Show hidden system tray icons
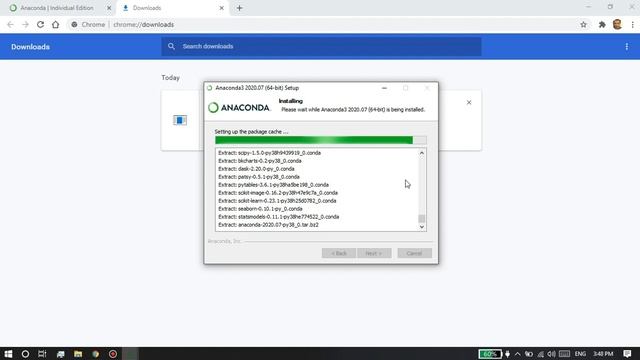 (518, 354)
